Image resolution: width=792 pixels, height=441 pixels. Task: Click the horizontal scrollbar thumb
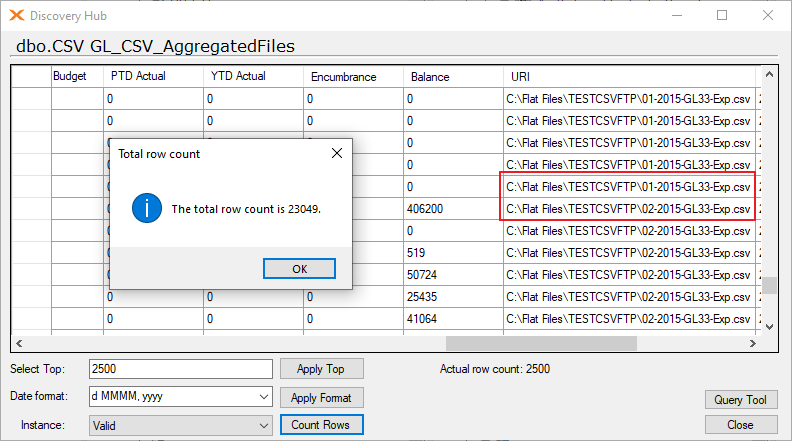(541, 344)
